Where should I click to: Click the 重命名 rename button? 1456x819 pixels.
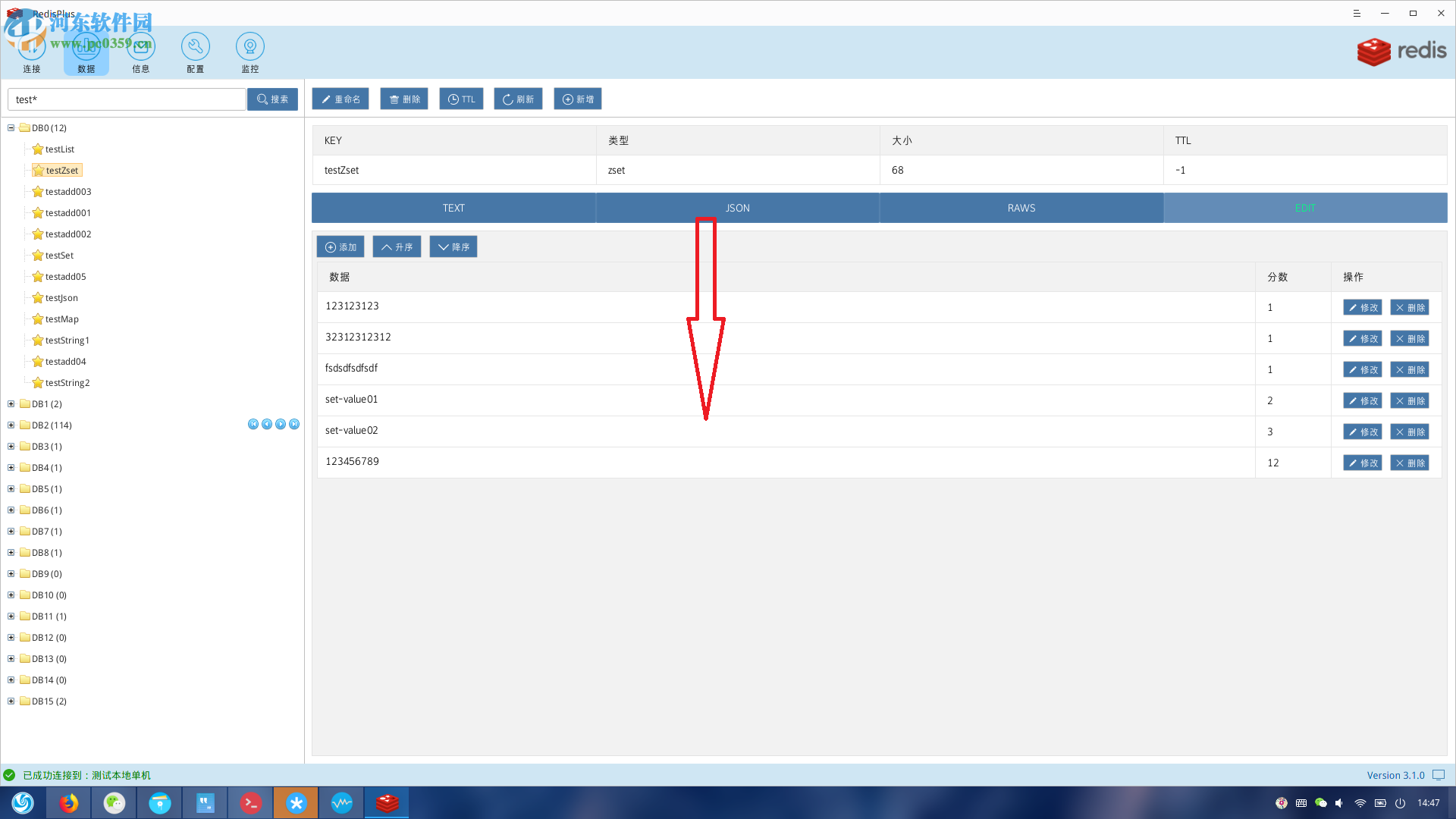[340, 99]
